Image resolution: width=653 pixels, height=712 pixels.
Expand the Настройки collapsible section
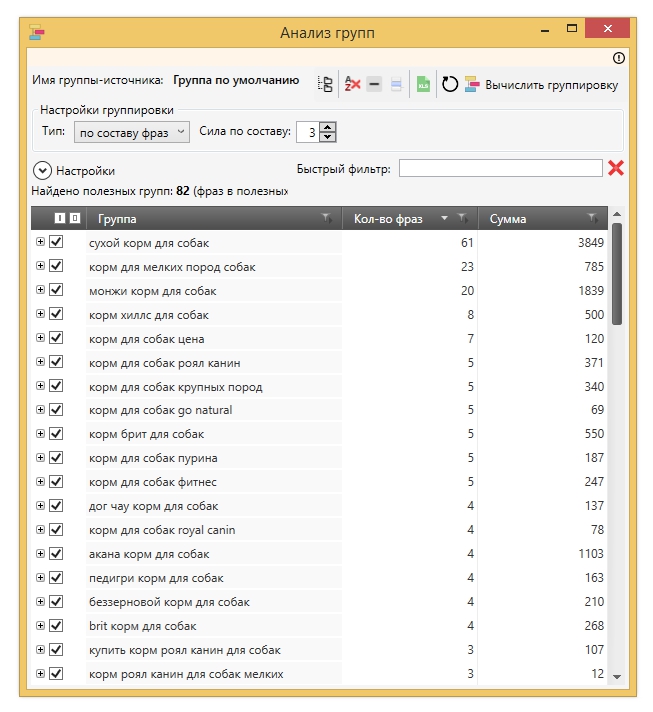pos(42,171)
